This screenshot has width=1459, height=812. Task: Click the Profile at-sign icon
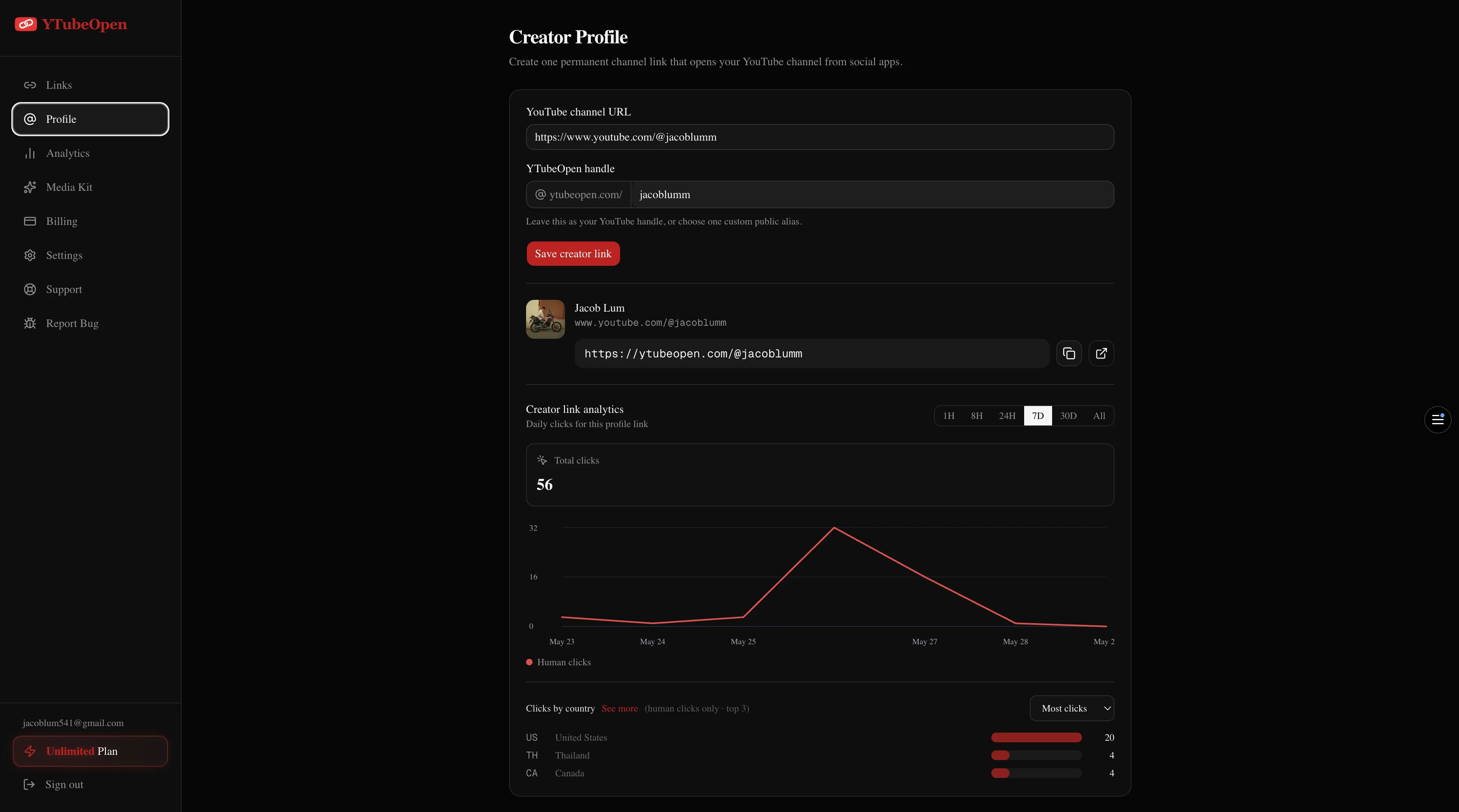[x=30, y=119]
